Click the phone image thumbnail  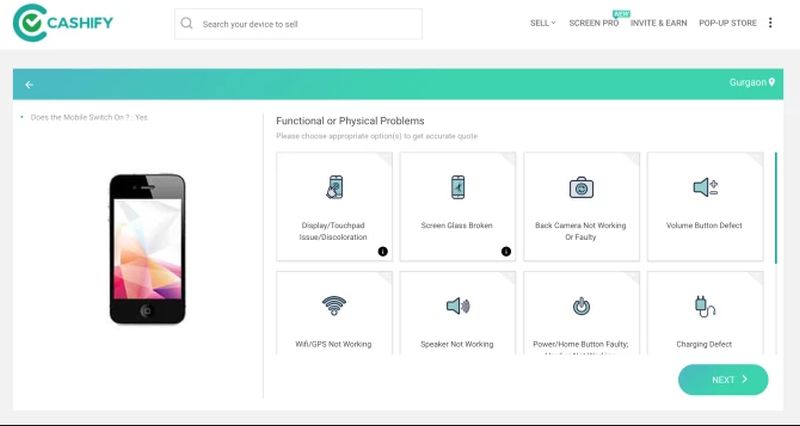[x=147, y=249]
